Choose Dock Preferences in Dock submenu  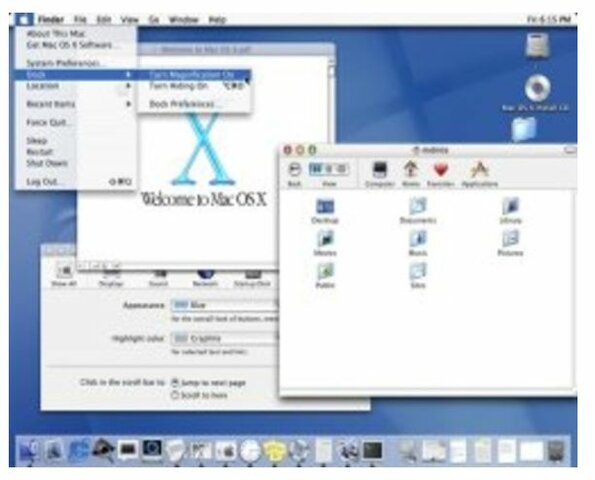click(x=194, y=104)
